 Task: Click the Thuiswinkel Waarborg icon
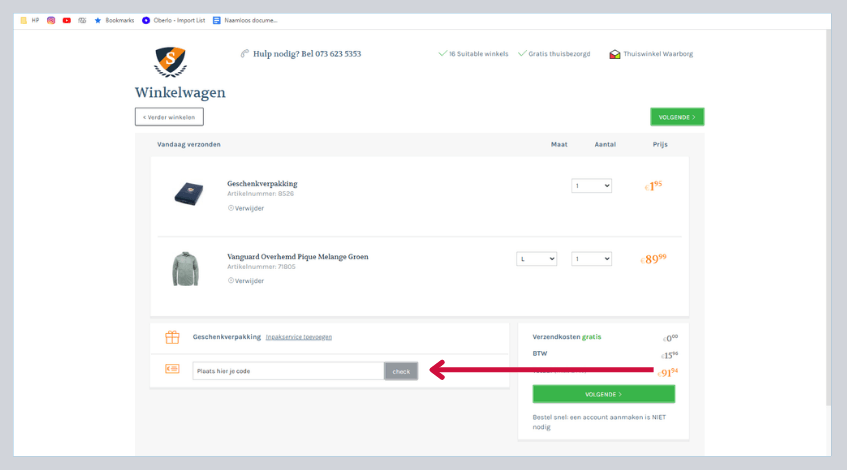point(615,54)
